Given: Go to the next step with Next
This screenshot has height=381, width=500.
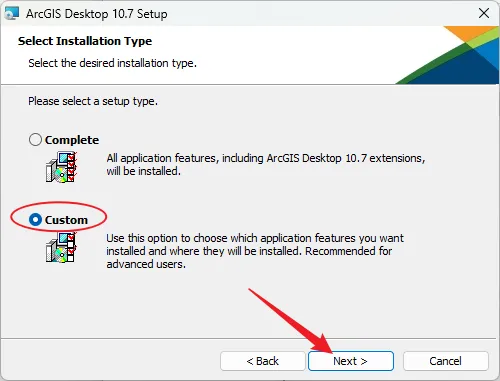Looking at the screenshot, I should coord(351,361).
